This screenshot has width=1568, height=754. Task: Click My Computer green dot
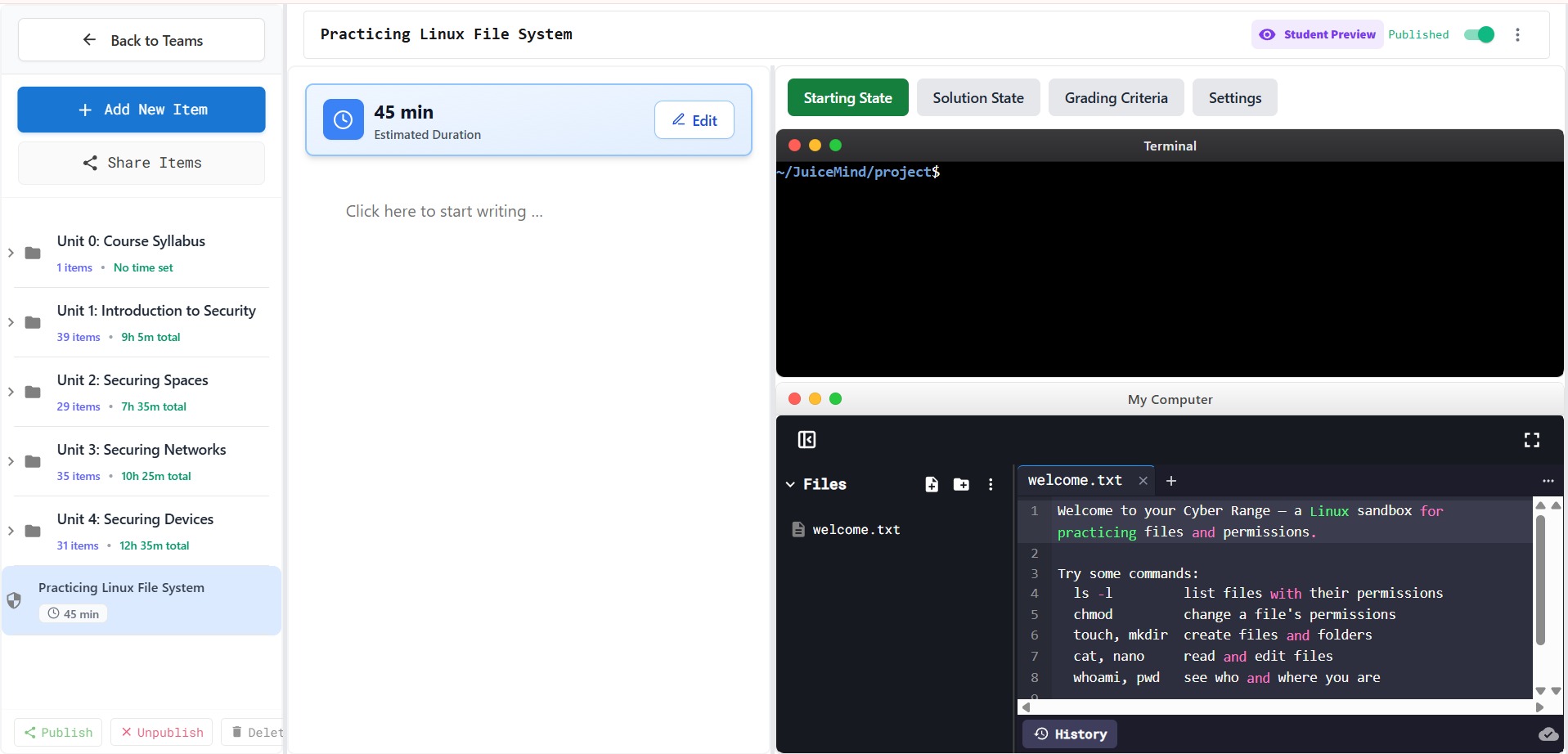click(835, 399)
